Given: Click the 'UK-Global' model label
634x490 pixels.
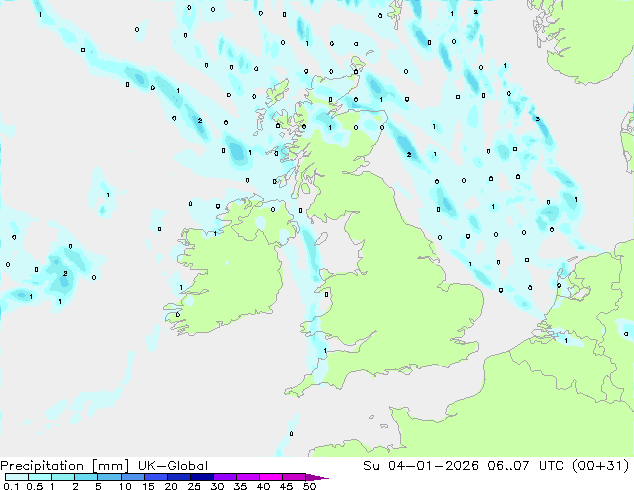Looking at the screenshot, I should 173,466.
